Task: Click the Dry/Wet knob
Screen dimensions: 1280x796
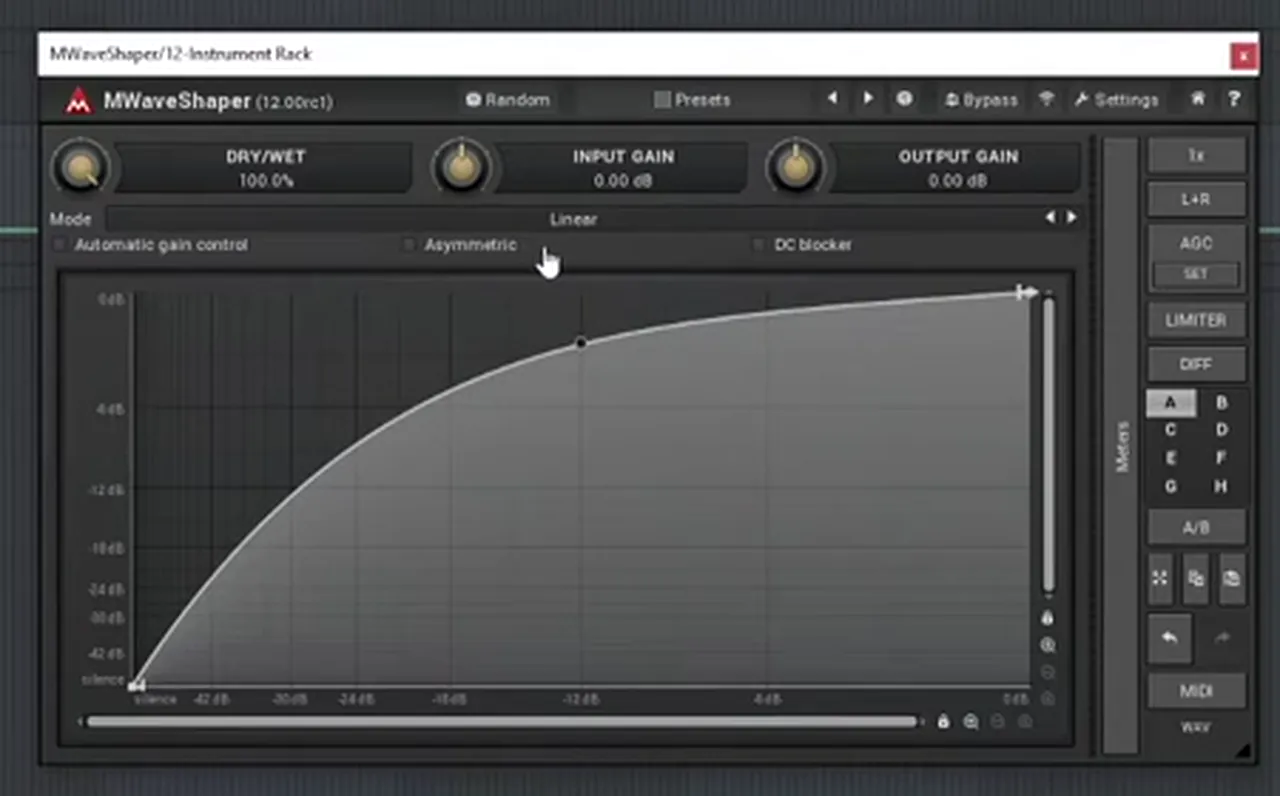Action: tap(82, 167)
